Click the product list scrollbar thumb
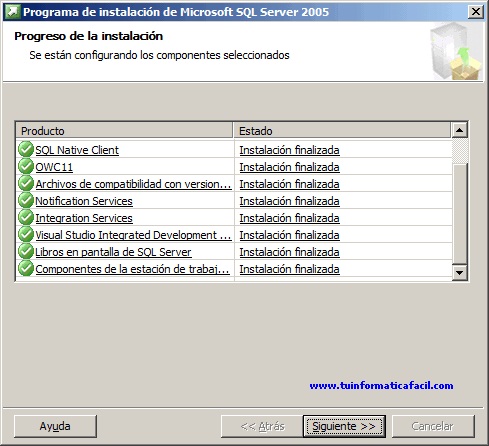This screenshot has height=446, width=489. point(459,213)
